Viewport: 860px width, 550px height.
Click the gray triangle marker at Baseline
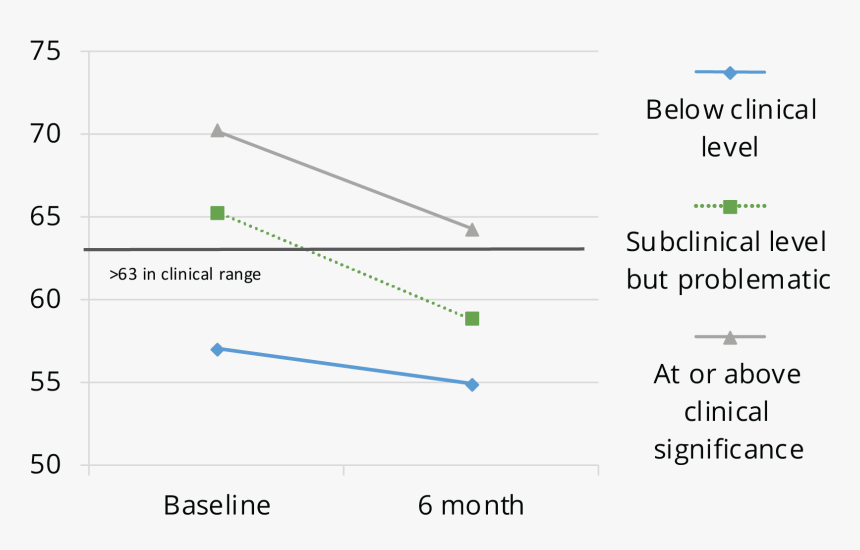point(217,130)
